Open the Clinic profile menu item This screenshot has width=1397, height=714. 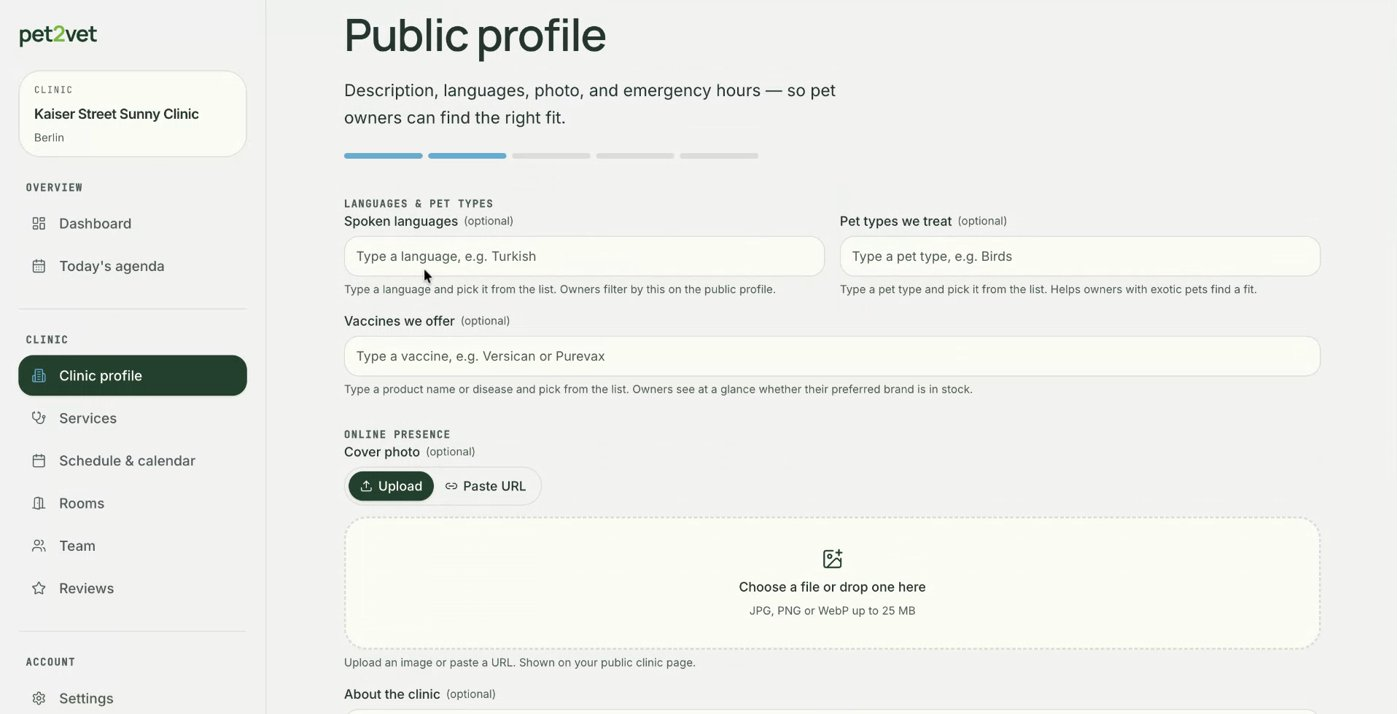point(133,376)
